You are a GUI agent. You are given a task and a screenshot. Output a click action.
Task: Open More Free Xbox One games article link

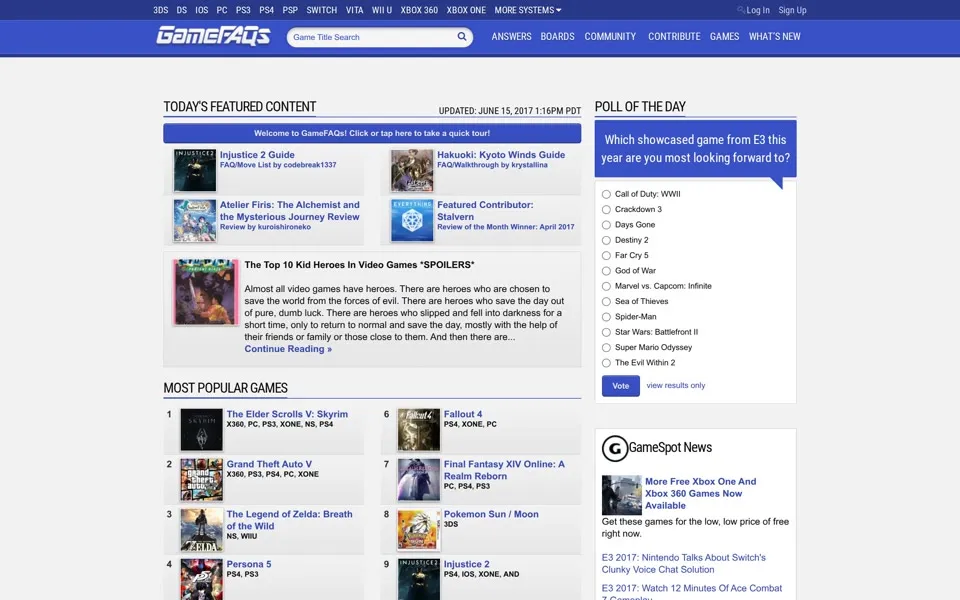(x=700, y=493)
